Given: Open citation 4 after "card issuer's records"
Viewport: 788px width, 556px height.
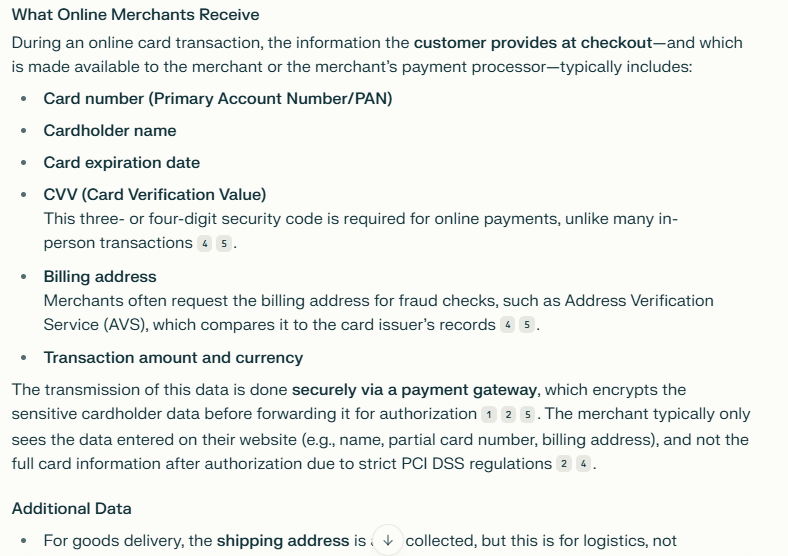Looking at the screenshot, I should (x=508, y=325).
